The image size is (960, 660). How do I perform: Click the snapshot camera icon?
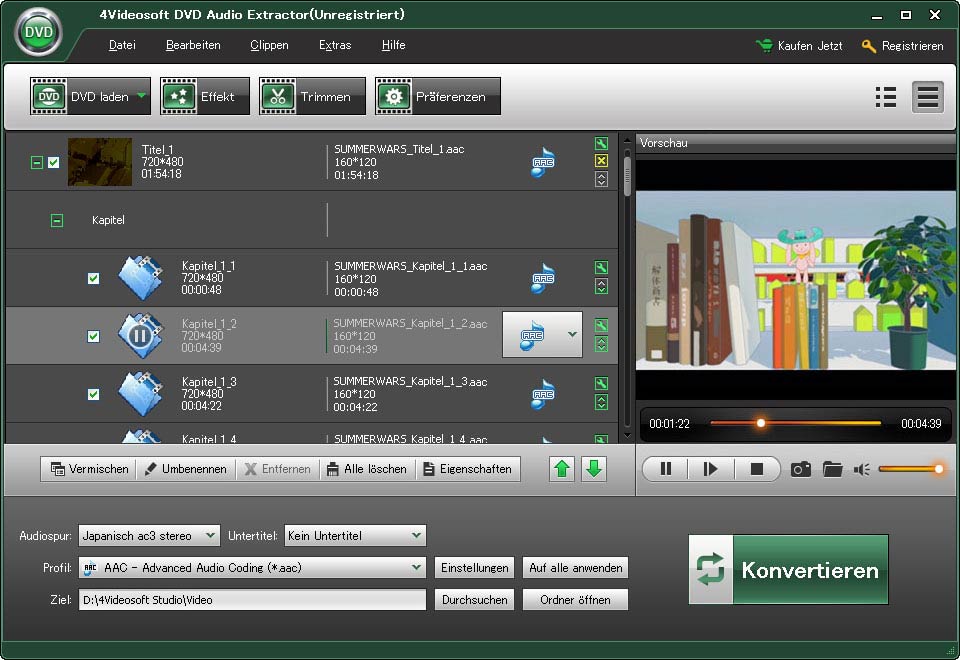801,469
